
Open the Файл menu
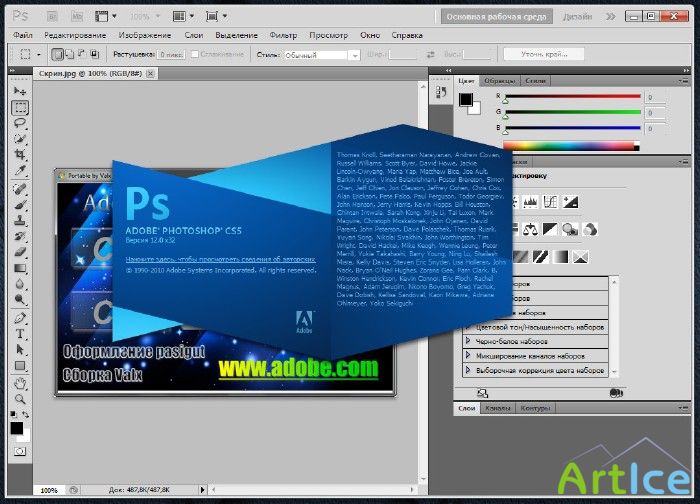[23, 35]
